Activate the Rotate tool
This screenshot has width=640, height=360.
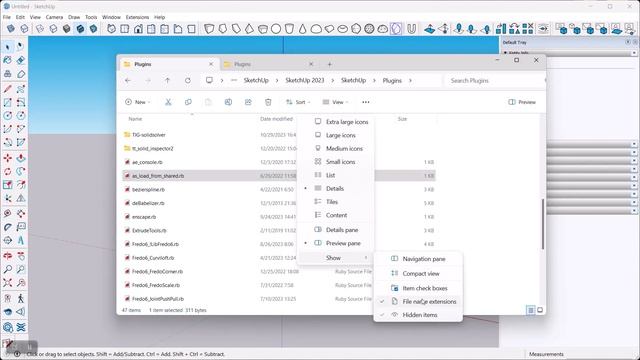7,171
